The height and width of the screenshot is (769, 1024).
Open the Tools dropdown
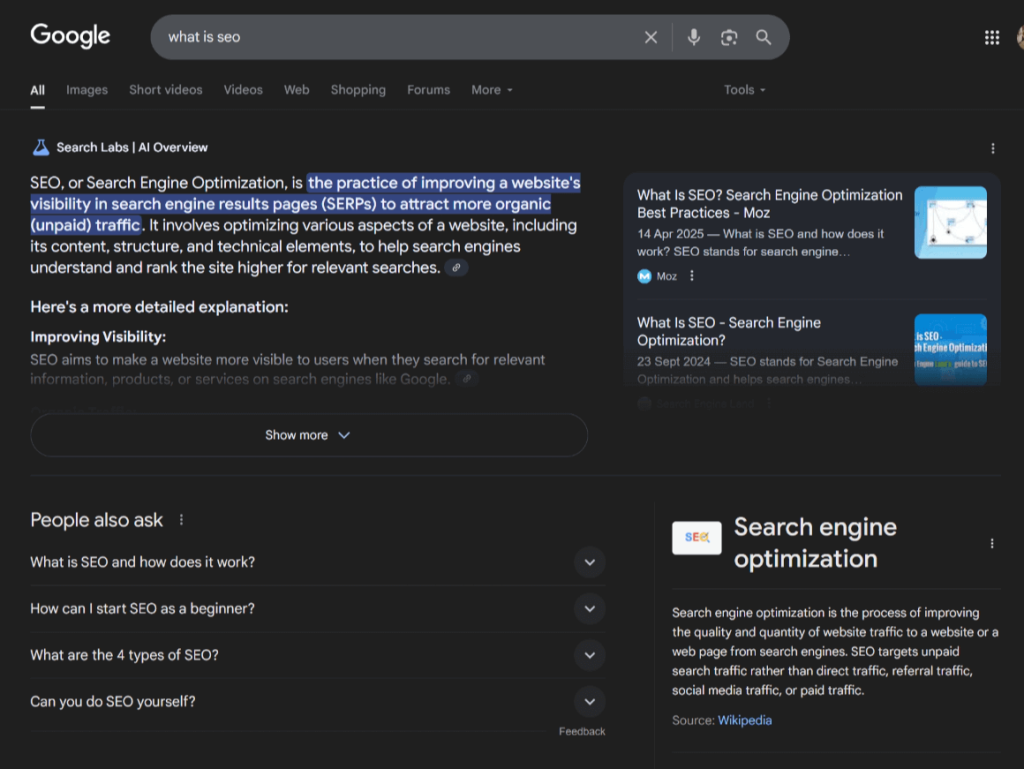click(x=744, y=90)
